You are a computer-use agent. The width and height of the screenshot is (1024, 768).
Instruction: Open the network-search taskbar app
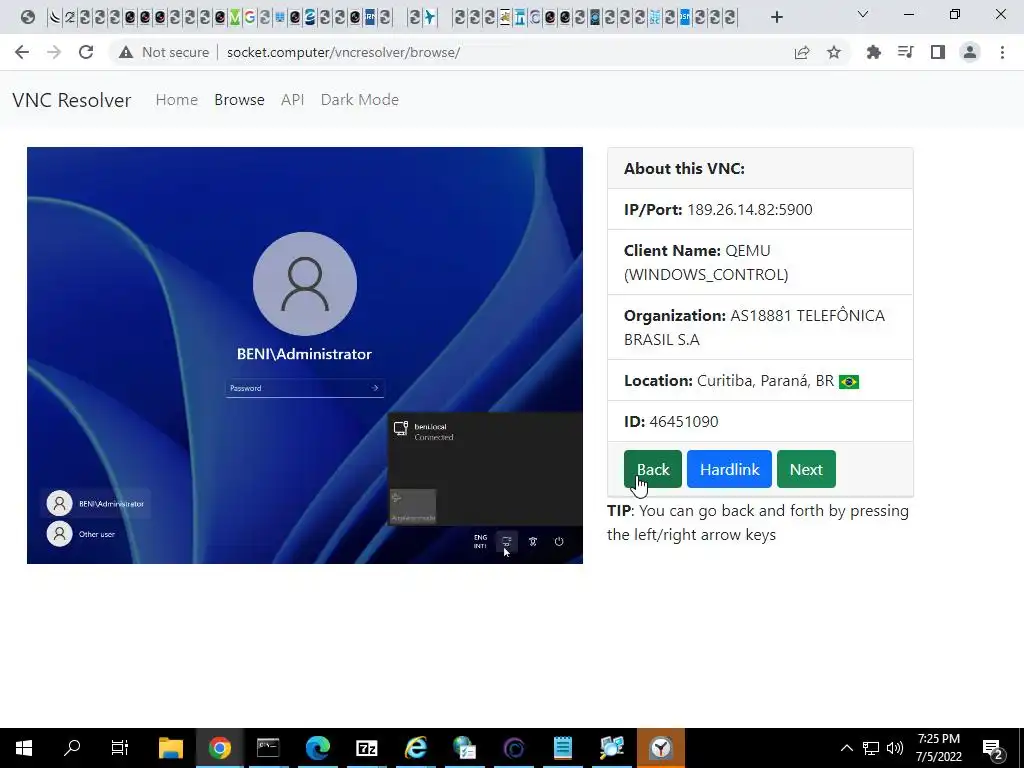(612, 748)
